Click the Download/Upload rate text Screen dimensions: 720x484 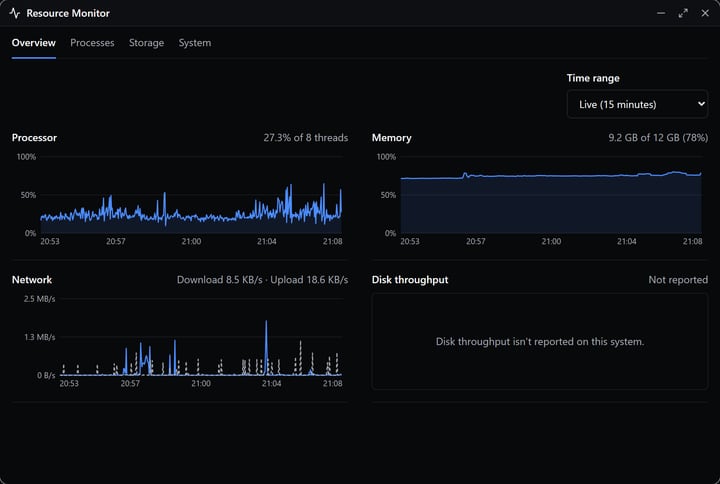pyautogui.click(x=262, y=280)
